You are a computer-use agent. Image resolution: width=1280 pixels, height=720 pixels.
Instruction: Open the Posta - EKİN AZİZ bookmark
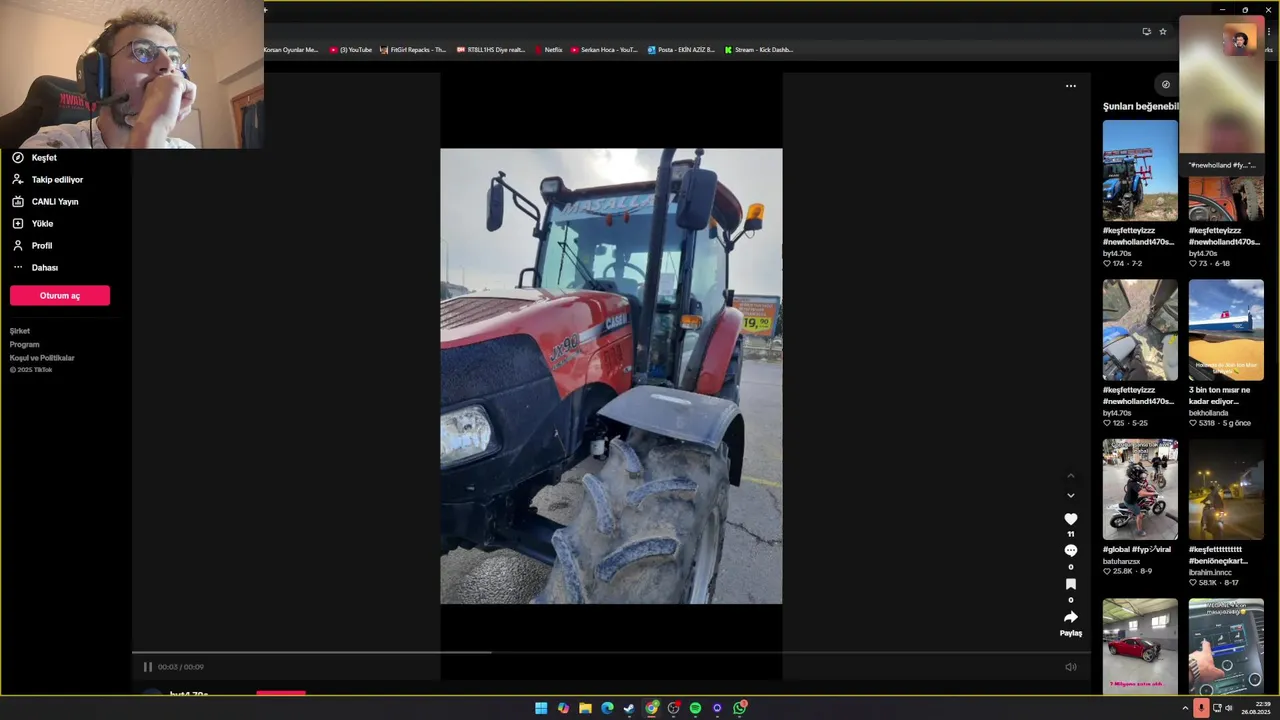pos(681,50)
